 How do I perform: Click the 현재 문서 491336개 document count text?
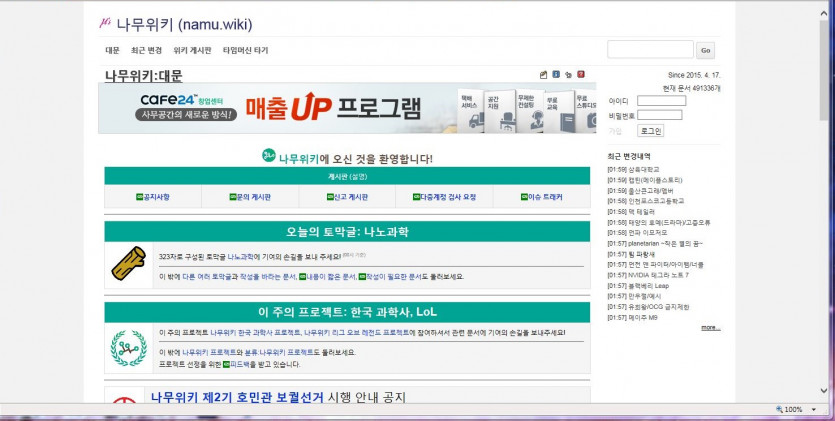pos(691,88)
